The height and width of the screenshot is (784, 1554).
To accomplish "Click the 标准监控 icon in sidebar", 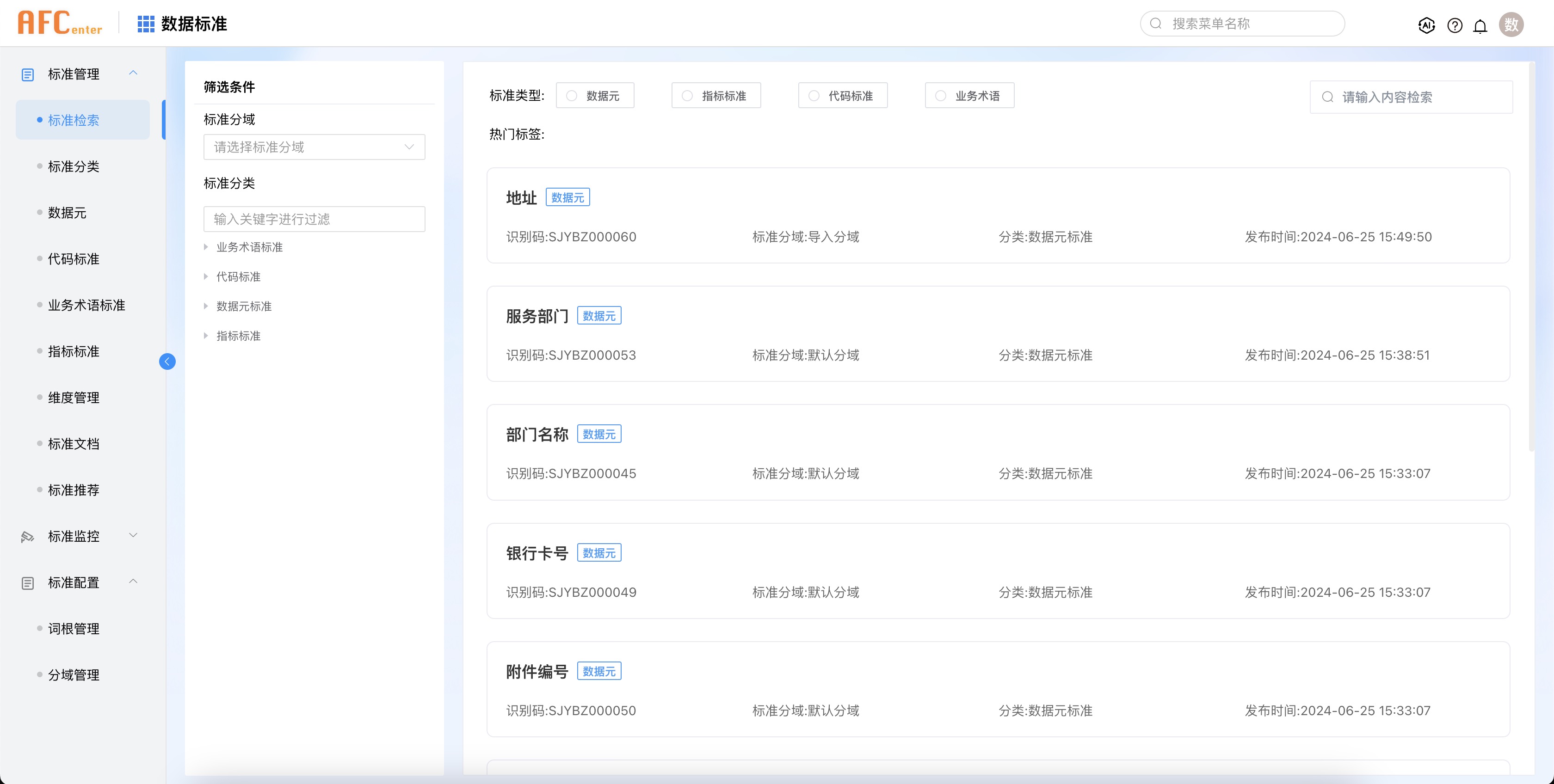I will (x=28, y=537).
